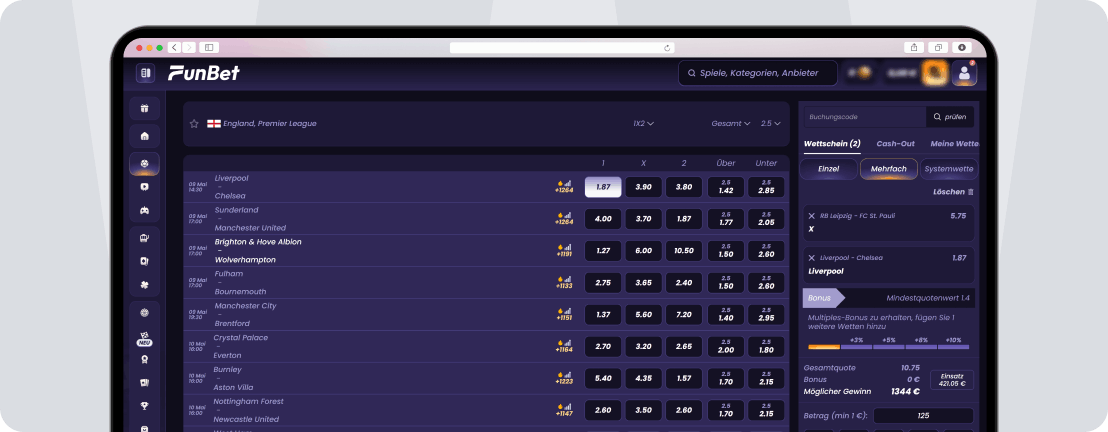
Task: Open +1223 markets for Burnley - Aston Villa
Action: [564, 381]
